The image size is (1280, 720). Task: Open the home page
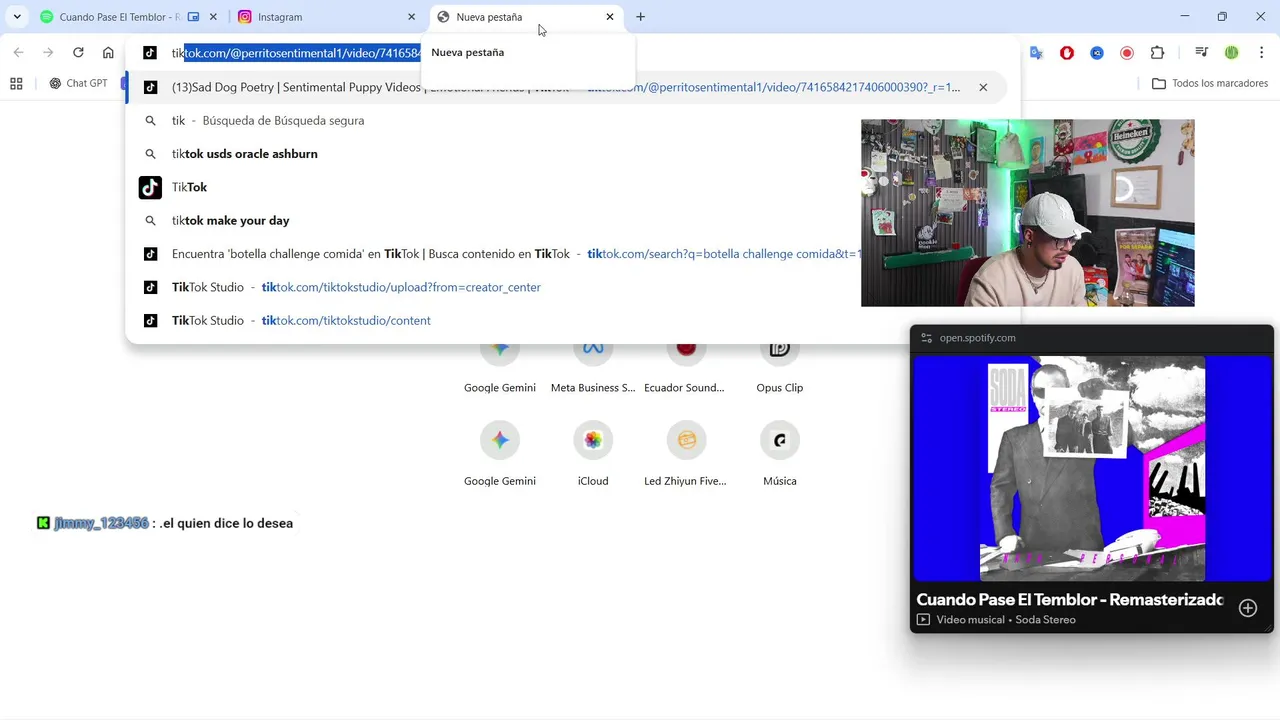pos(108,52)
